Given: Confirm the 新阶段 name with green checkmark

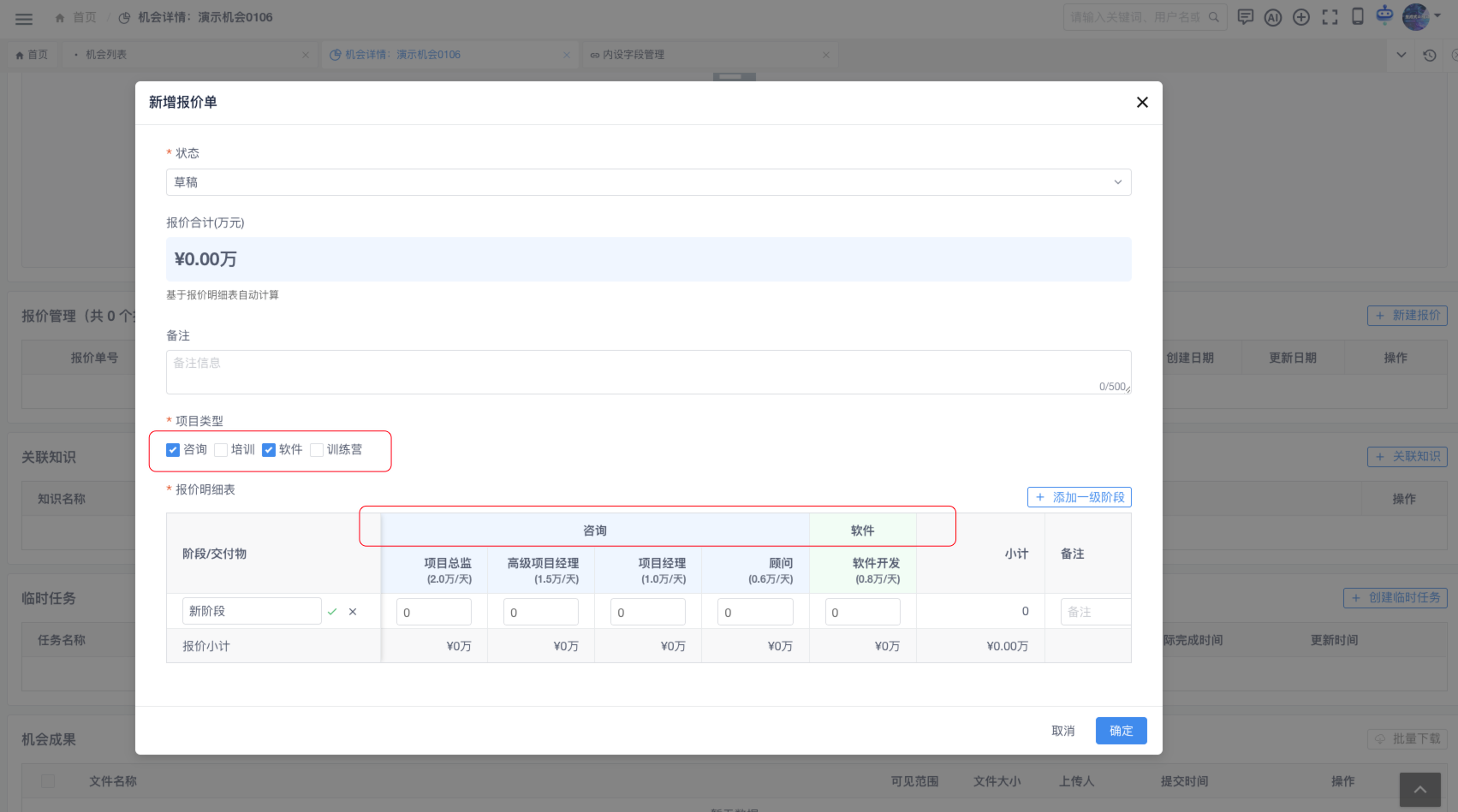Looking at the screenshot, I should click(x=332, y=612).
